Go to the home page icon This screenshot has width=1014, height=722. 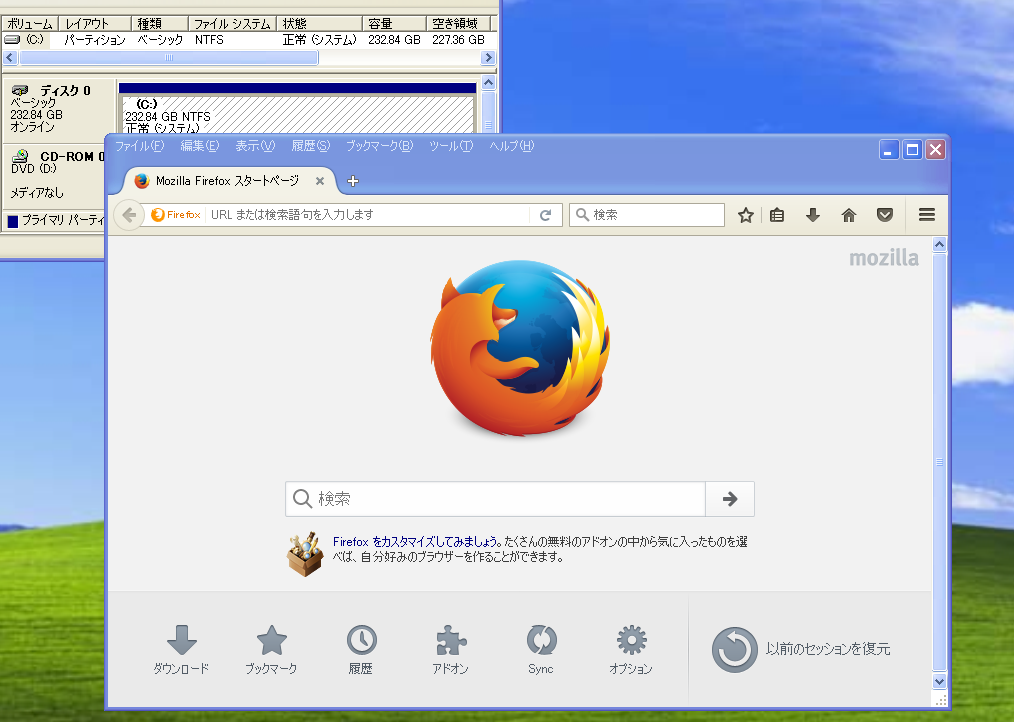click(848, 215)
